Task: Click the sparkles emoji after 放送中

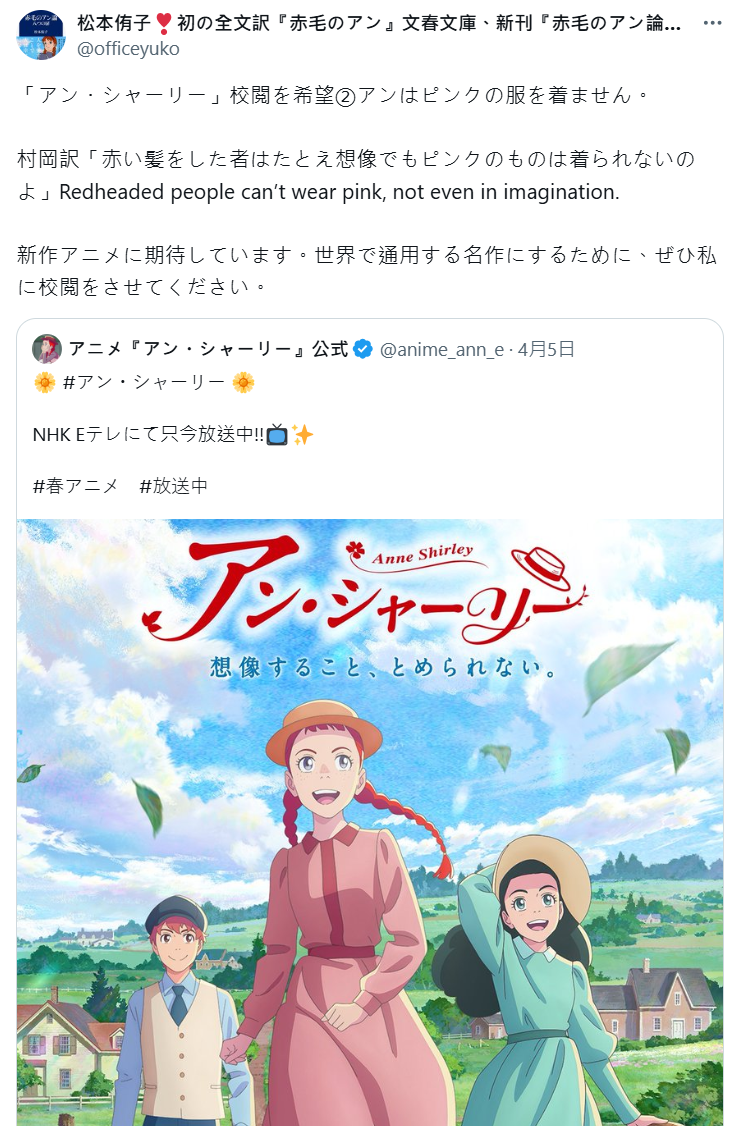Action: coord(302,434)
